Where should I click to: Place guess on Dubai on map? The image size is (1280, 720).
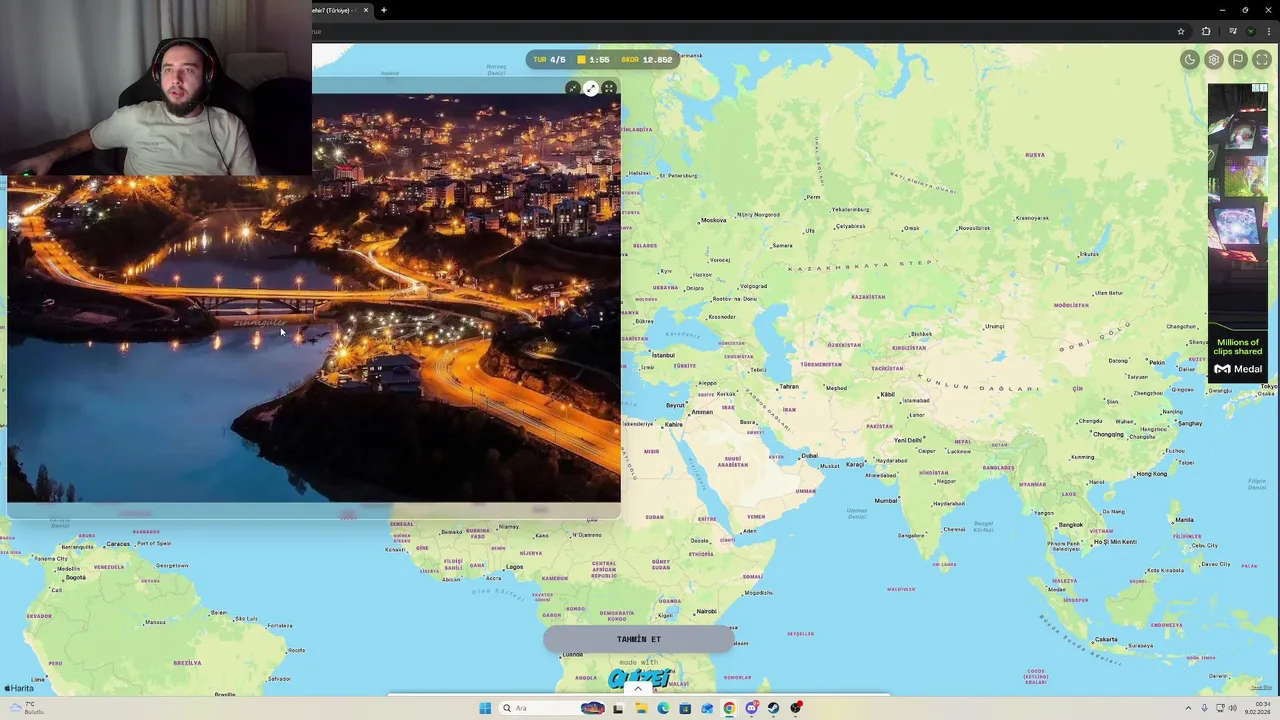pos(809,456)
